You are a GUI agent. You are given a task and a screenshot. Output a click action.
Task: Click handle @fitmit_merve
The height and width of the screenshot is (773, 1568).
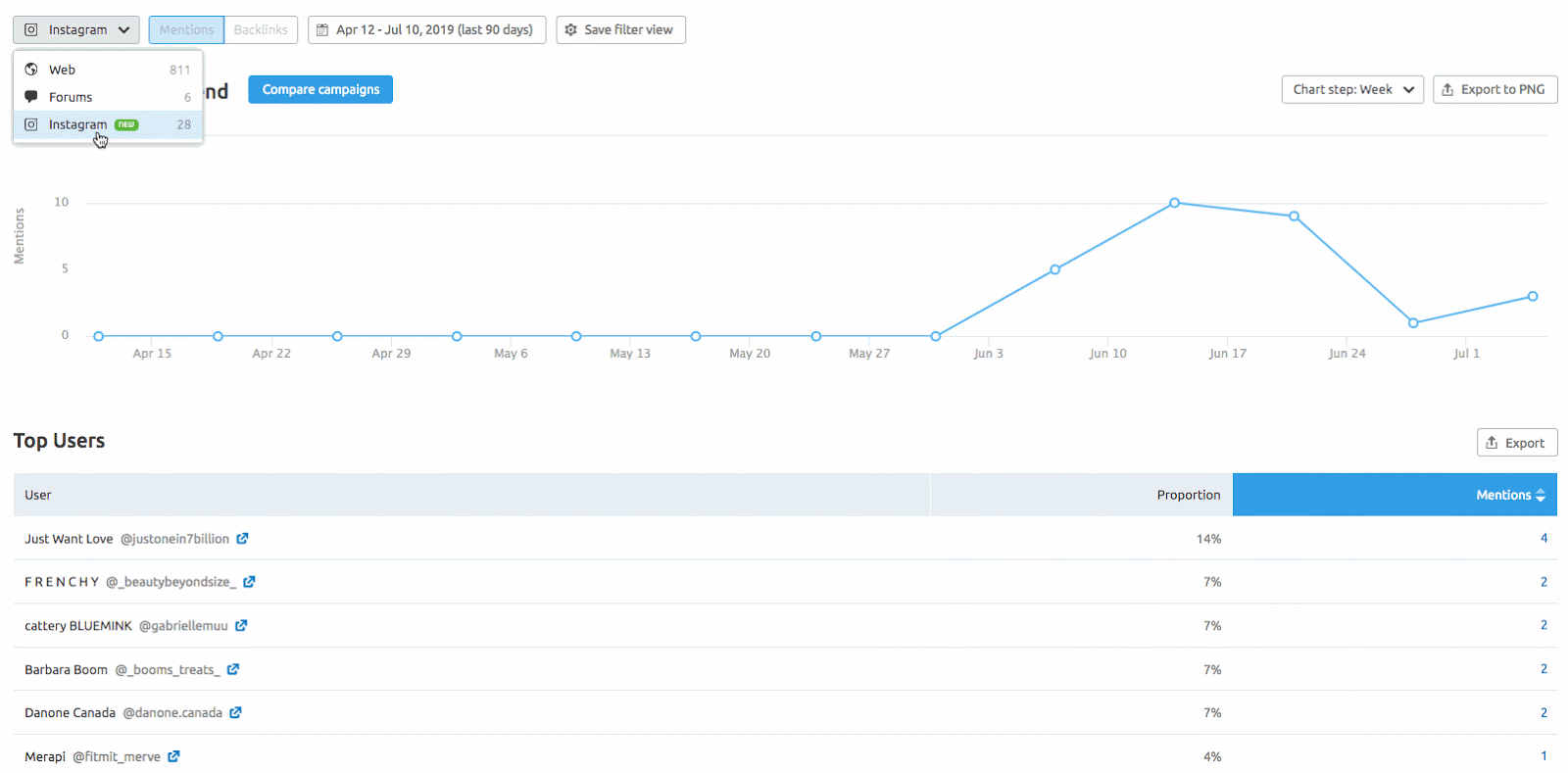117,757
